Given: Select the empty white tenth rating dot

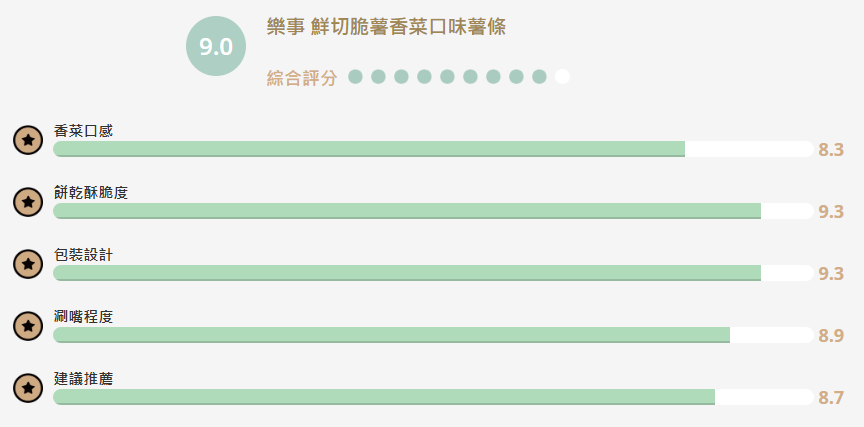Looking at the screenshot, I should 562,77.
